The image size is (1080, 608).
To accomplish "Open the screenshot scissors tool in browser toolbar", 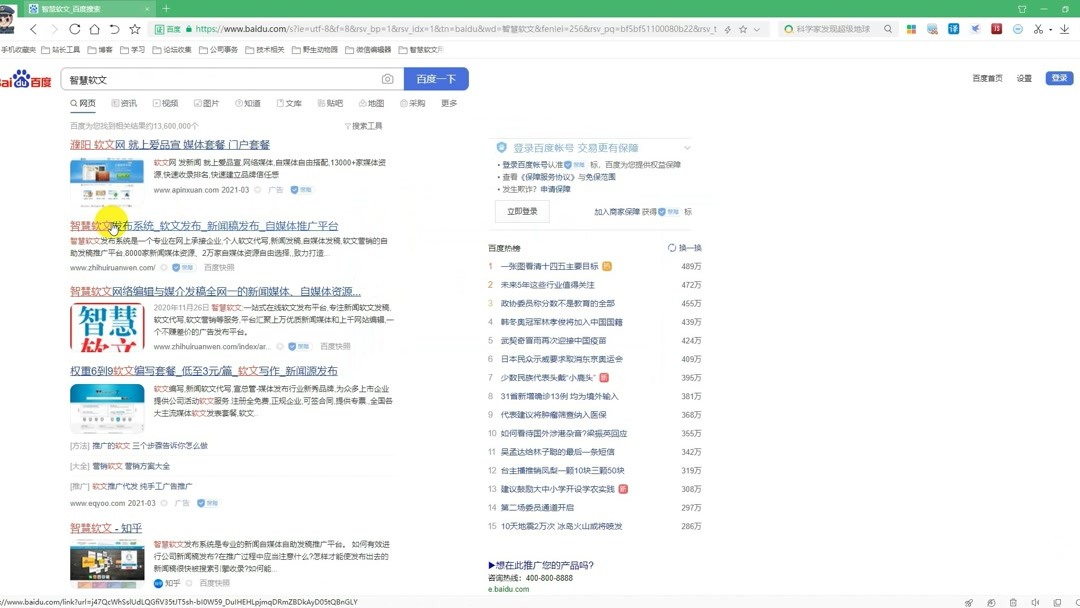I will (1037, 29).
